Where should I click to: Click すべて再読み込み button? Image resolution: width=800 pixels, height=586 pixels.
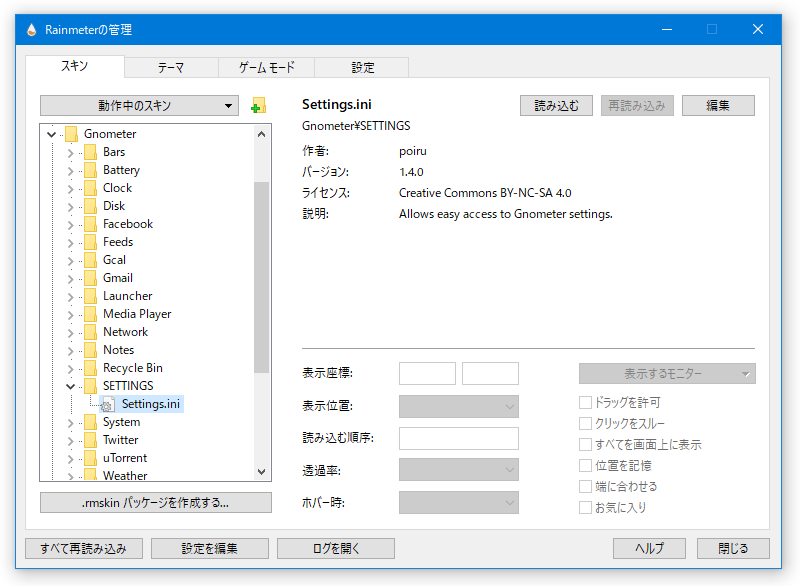click(84, 549)
